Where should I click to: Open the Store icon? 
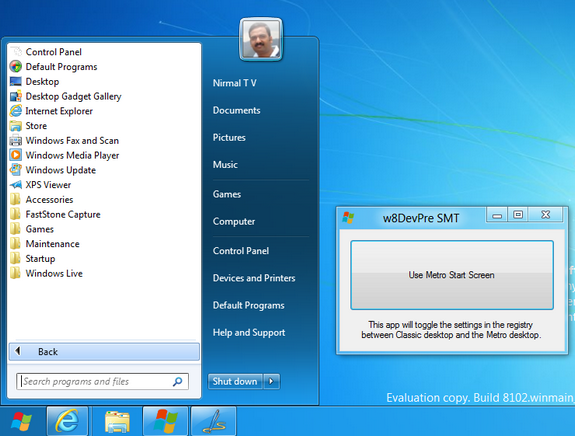pos(16,126)
